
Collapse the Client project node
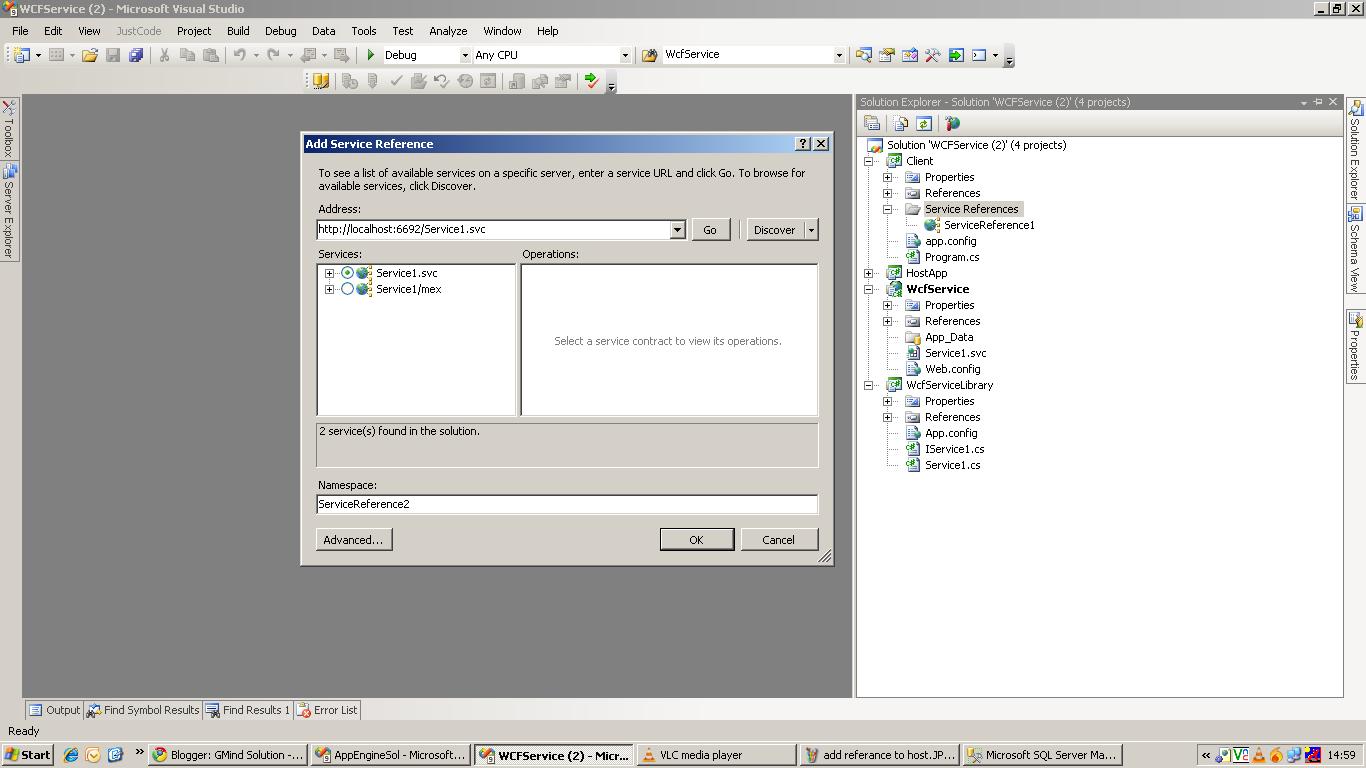pos(869,161)
